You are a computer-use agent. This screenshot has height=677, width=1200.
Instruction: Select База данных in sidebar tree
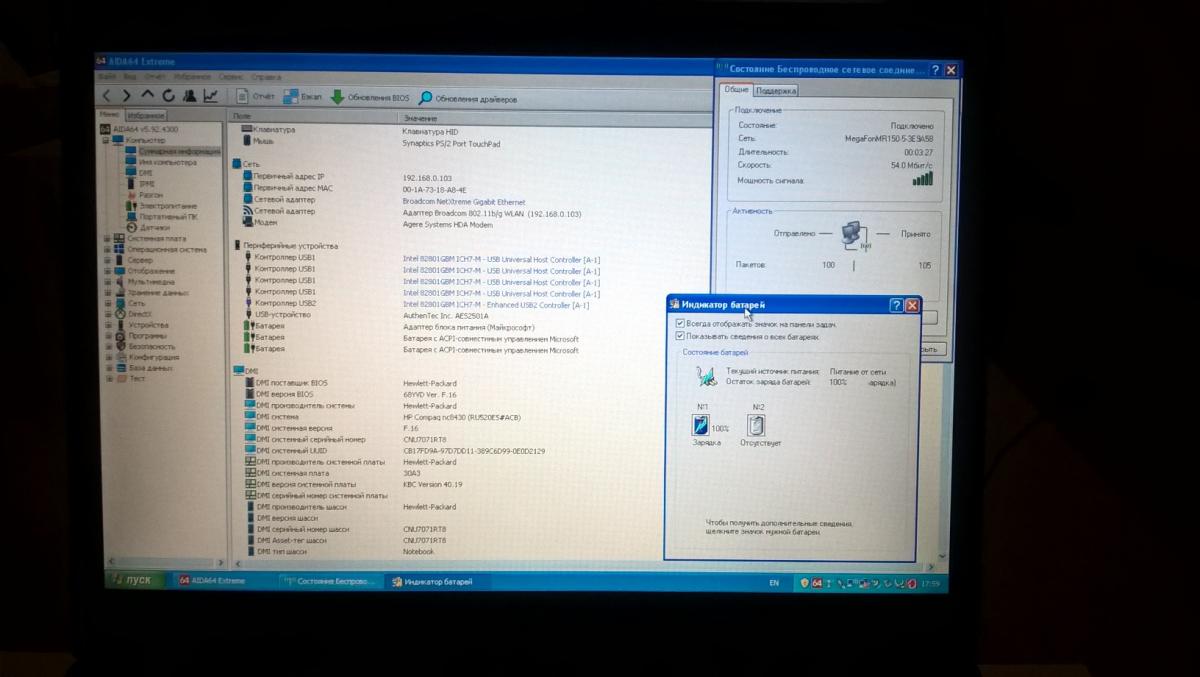[x=150, y=368]
